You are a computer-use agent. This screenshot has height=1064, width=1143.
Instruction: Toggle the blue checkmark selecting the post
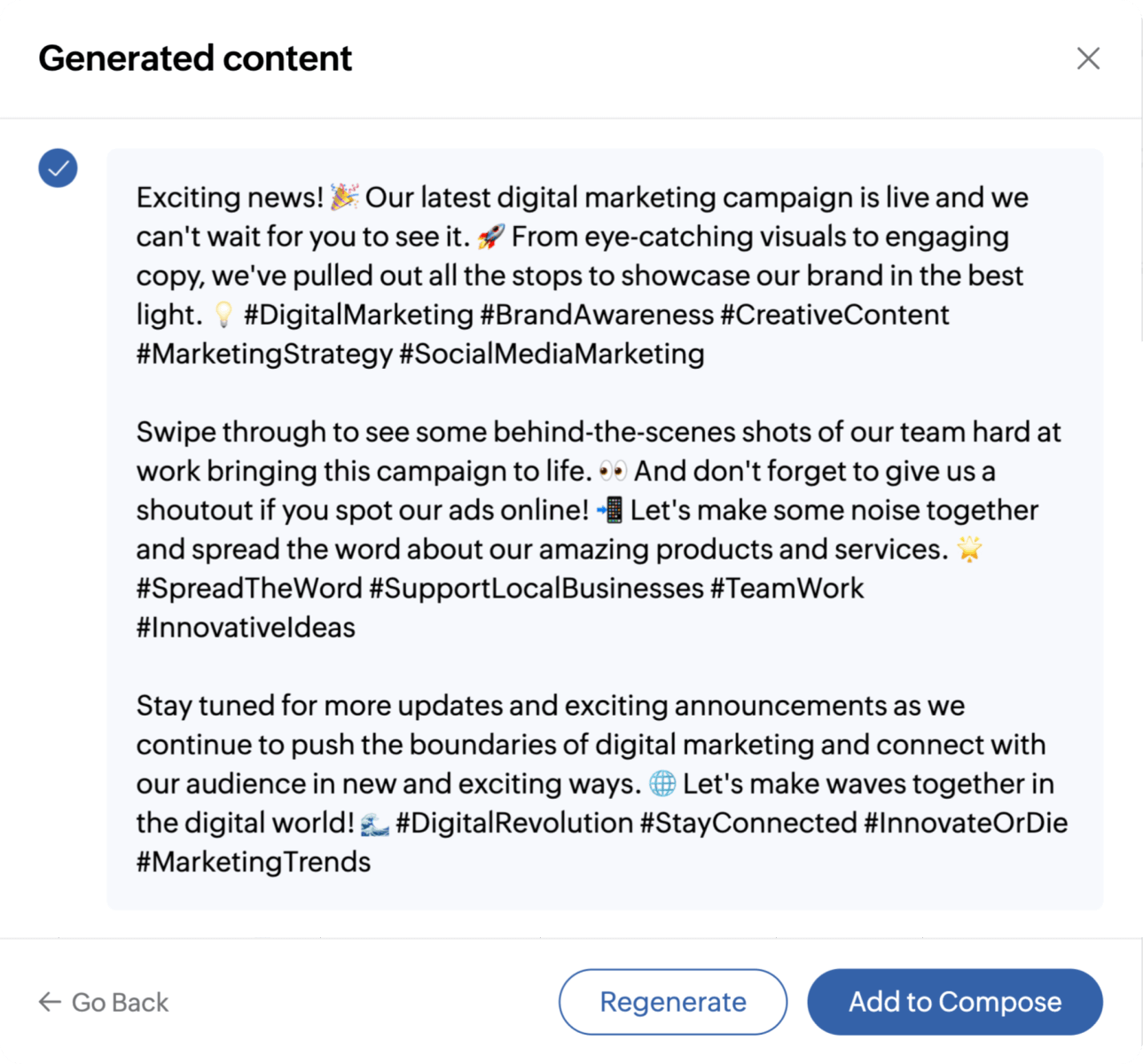coord(58,168)
